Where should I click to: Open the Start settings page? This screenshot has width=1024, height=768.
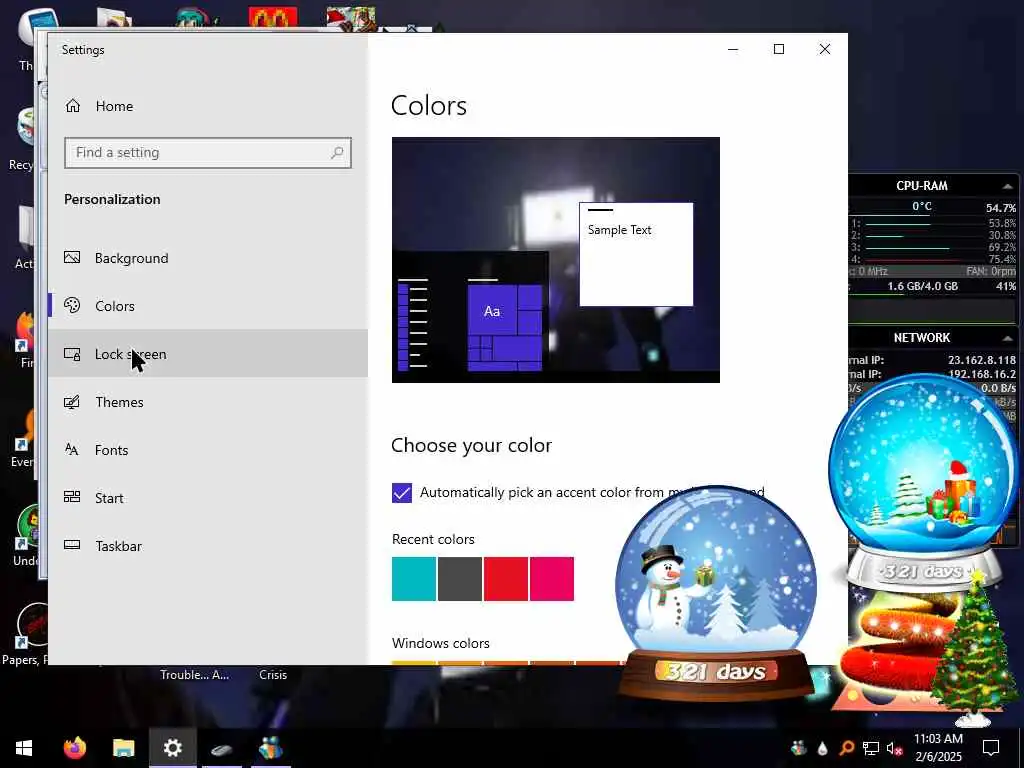click(208, 498)
